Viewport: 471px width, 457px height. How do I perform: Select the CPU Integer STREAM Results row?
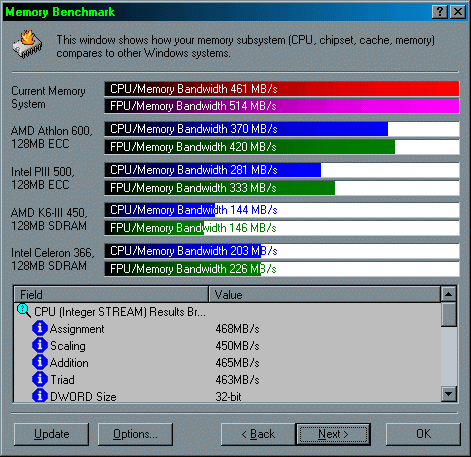tap(227, 312)
